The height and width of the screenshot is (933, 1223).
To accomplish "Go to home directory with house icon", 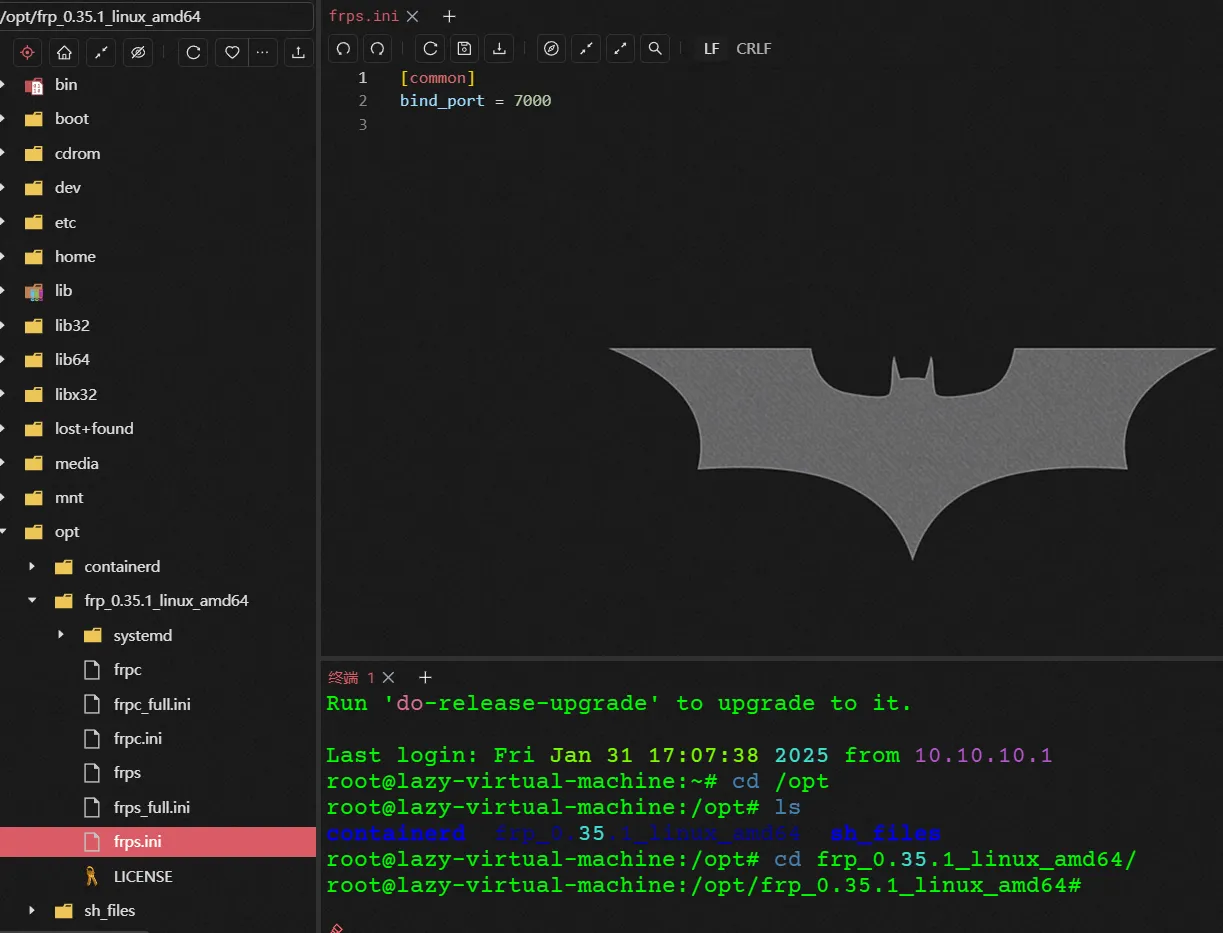I will 64,52.
